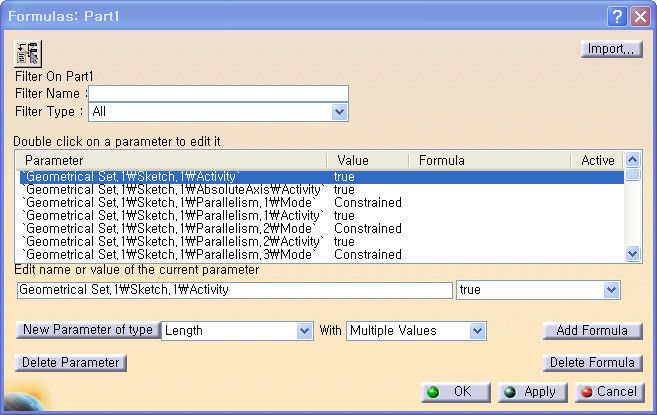
Task: Click the parameter list scroll-down arrow
Action: tap(633, 254)
